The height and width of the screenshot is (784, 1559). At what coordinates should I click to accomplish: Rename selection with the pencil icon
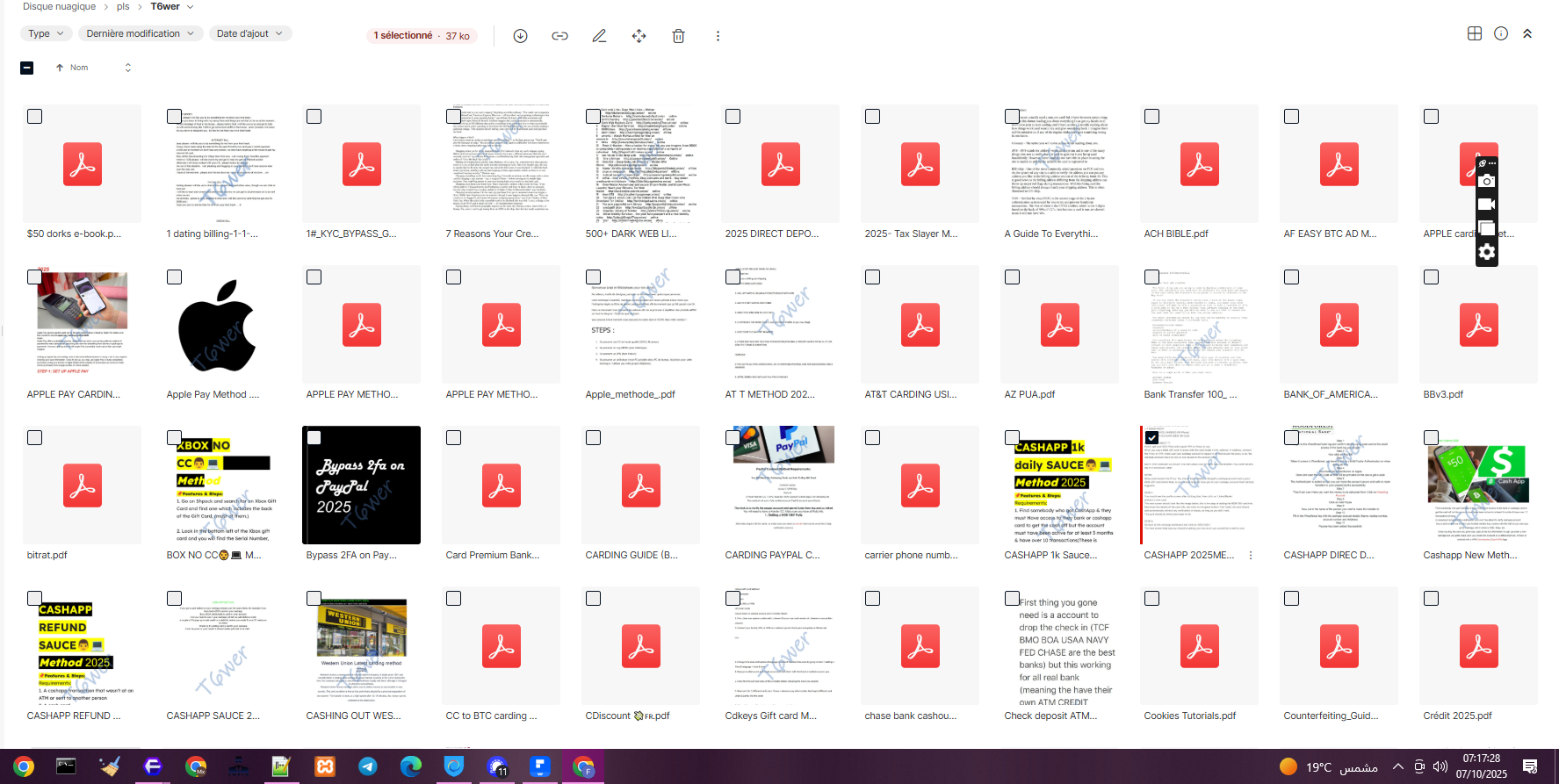pos(599,36)
